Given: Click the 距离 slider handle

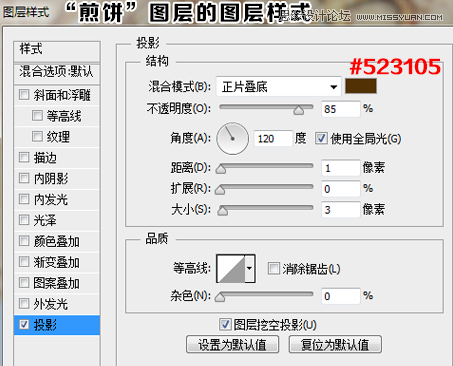Looking at the screenshot, I should (x=220, y=169).
